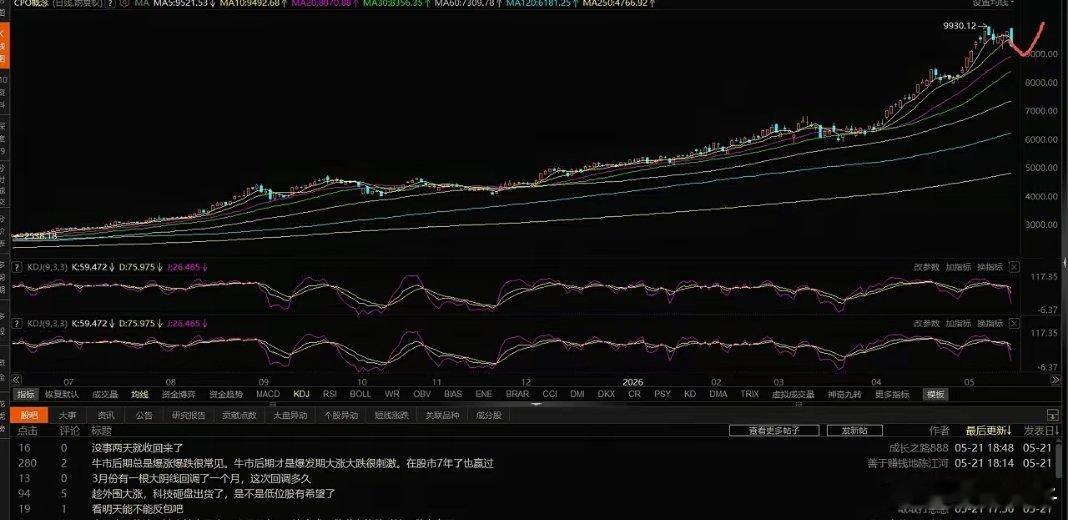
Task: Select the 虚拟成交量 indicator
Action: pos(794,394)
